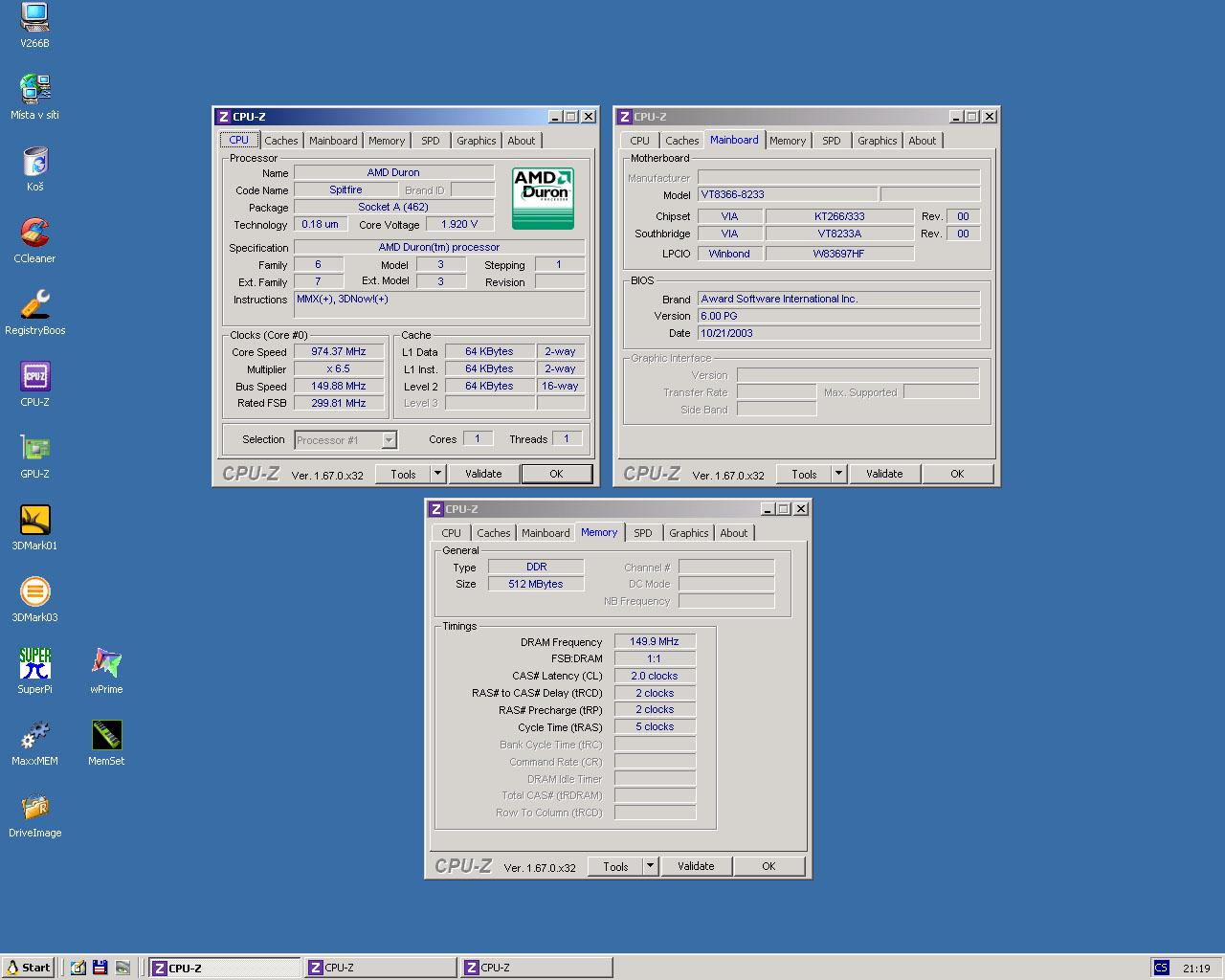The image size is (1225, 980).
Task: Click the Core Speed 974.37 MHz field
Action: (x=339, y=352)
